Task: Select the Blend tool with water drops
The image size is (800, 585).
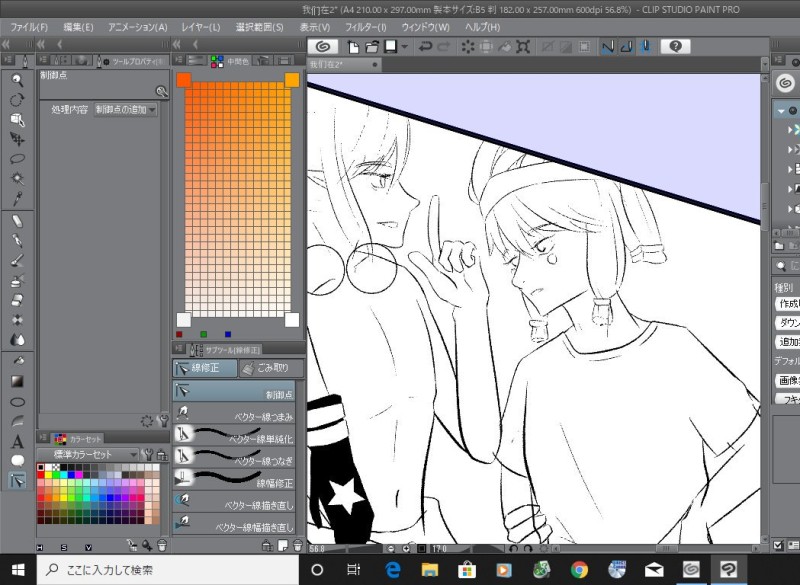Action: click(17, 339)
